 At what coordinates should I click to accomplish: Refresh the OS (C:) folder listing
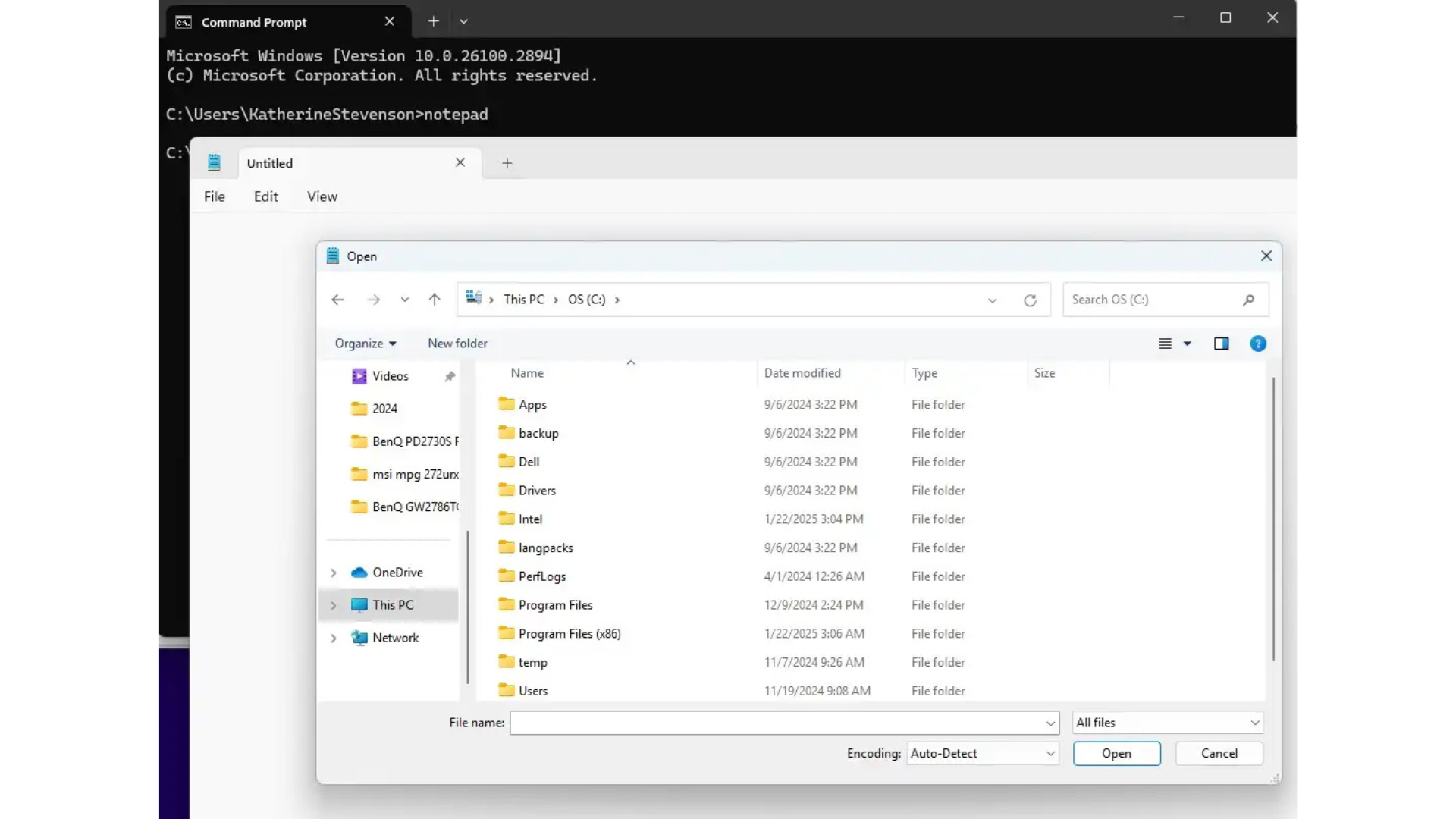1030,300
